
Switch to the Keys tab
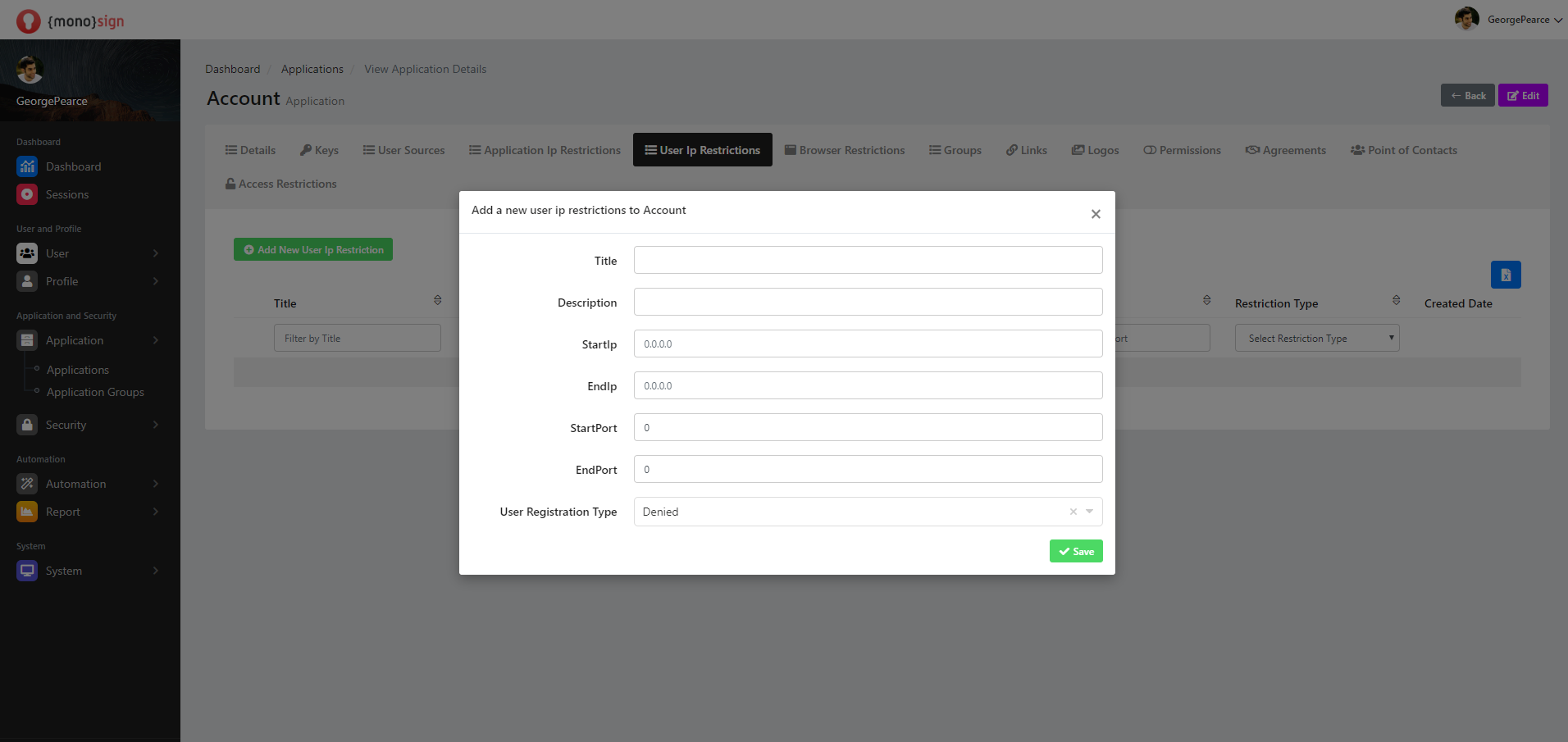(319, 150)
